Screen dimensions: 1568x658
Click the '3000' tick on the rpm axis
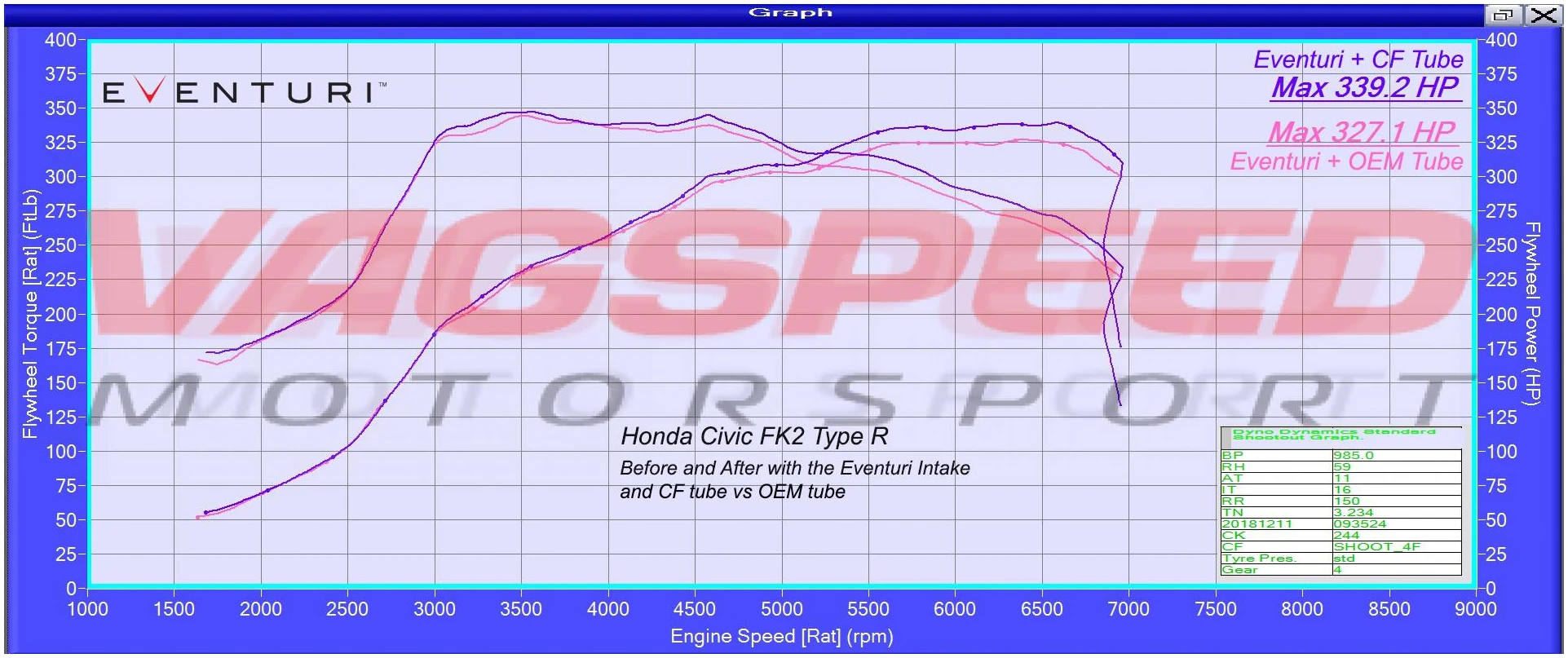point(435,609)
